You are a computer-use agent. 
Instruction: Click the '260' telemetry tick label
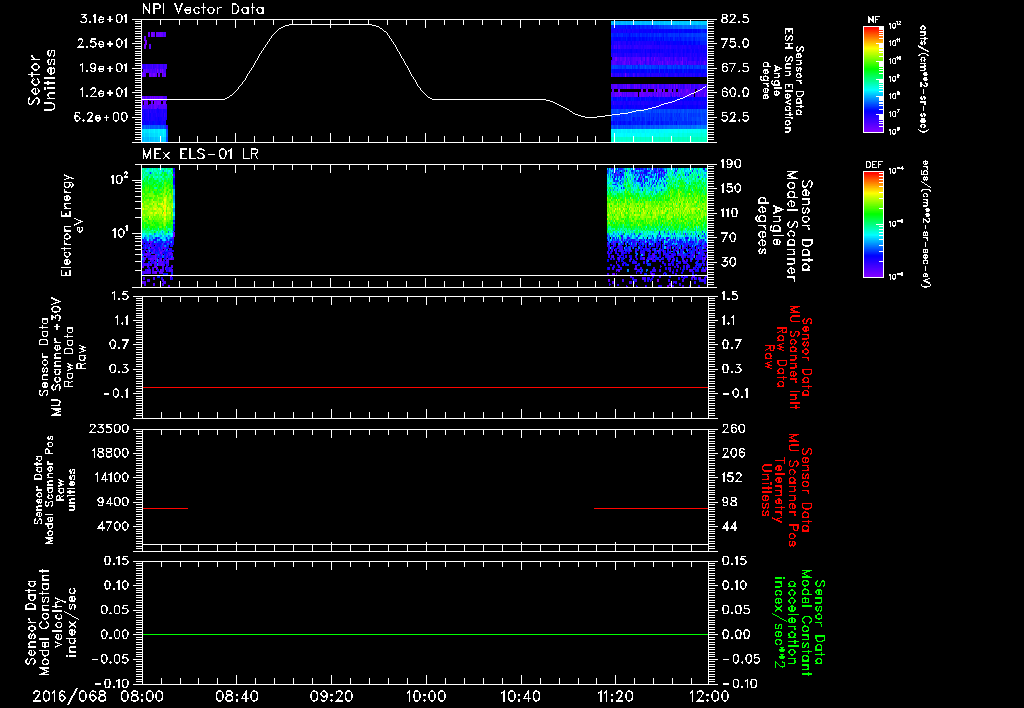tap(732, 428)
